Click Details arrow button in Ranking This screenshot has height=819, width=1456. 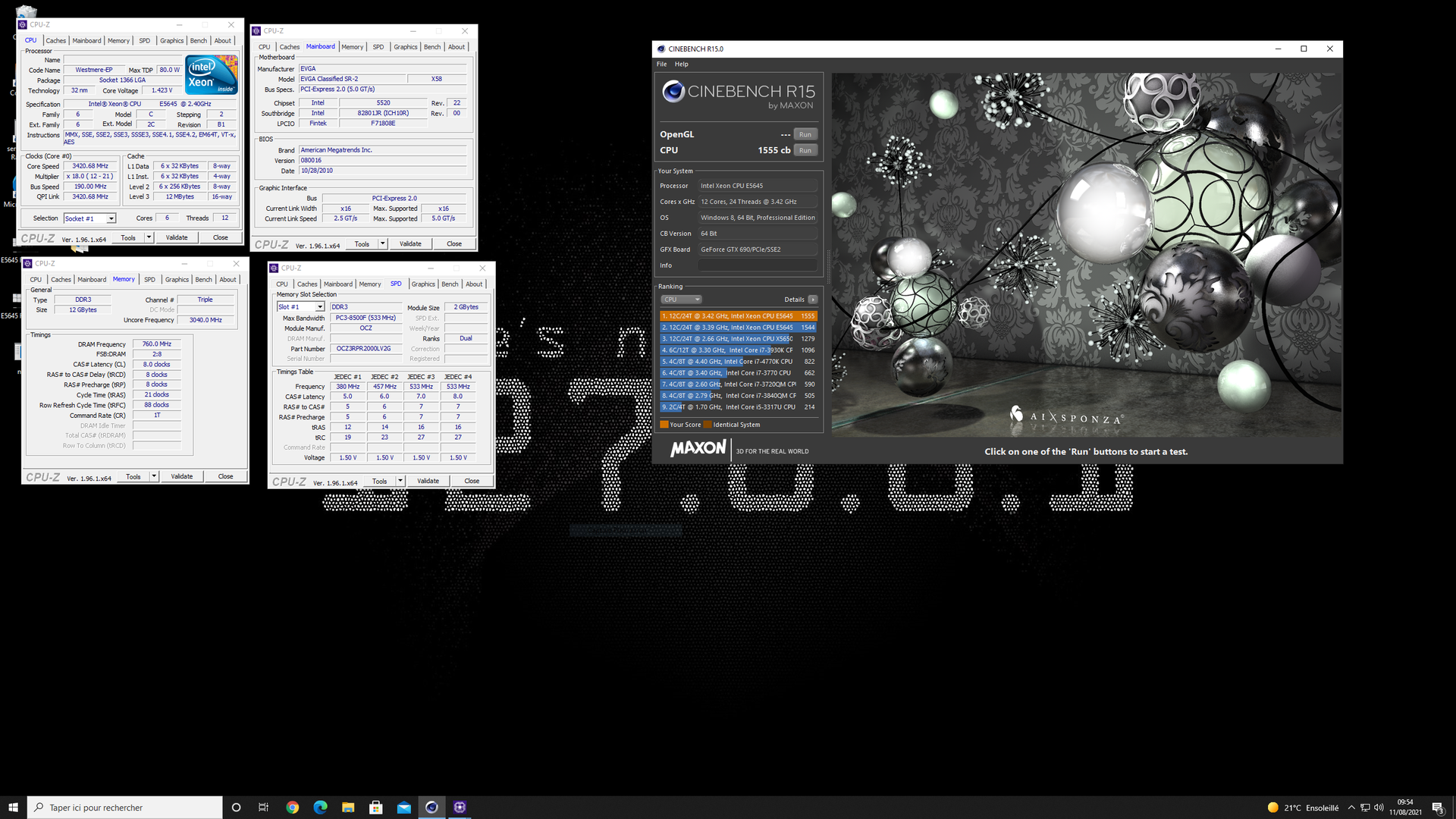[812, 300]
